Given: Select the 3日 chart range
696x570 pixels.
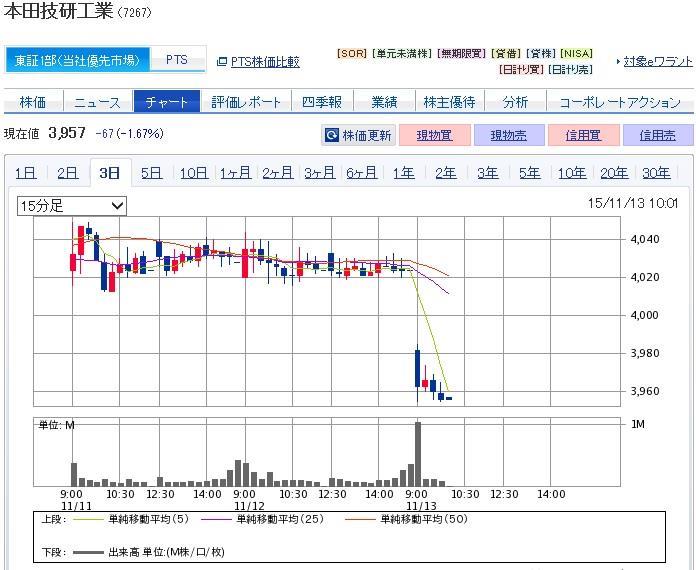Looking at the screenshot, I should (x=110, y=172).
